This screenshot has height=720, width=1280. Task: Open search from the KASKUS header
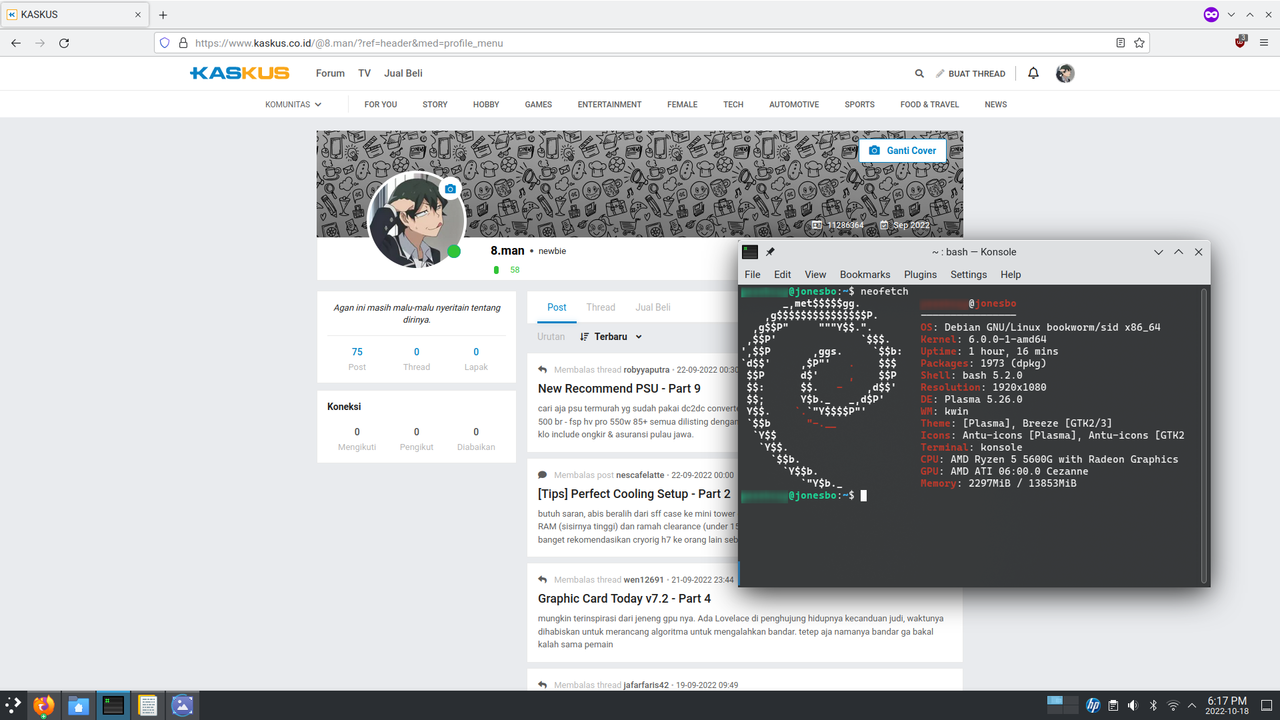[x=919, y=73]
